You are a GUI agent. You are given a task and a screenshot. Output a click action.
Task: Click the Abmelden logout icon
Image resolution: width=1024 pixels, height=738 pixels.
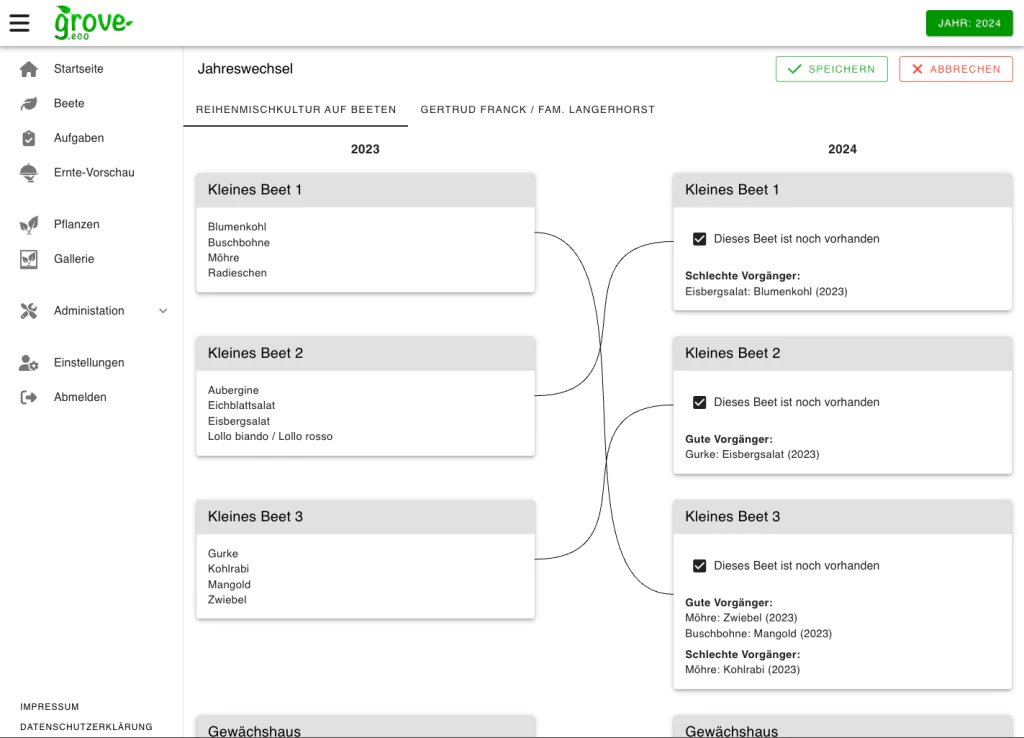coord(29,397)
